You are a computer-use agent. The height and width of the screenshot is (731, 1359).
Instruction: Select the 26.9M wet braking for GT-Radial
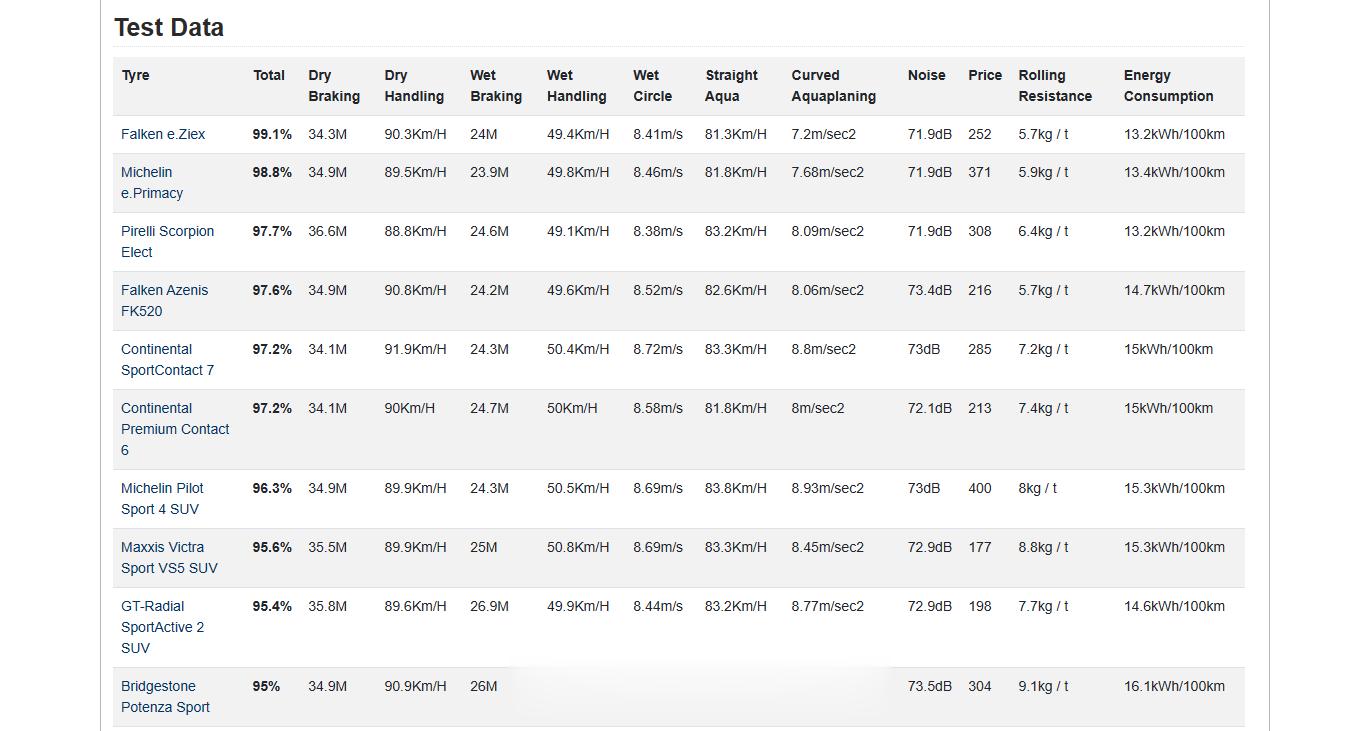[489, 606]
